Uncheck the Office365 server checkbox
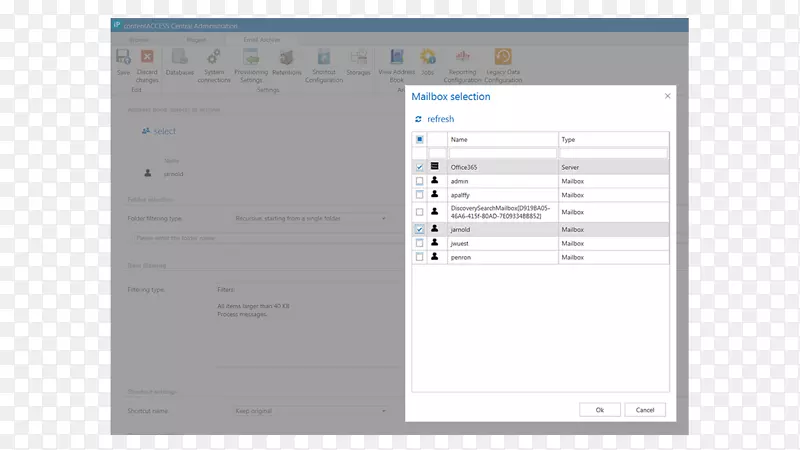Viewport: 800px width, 450px height. [x=419, y=167]
